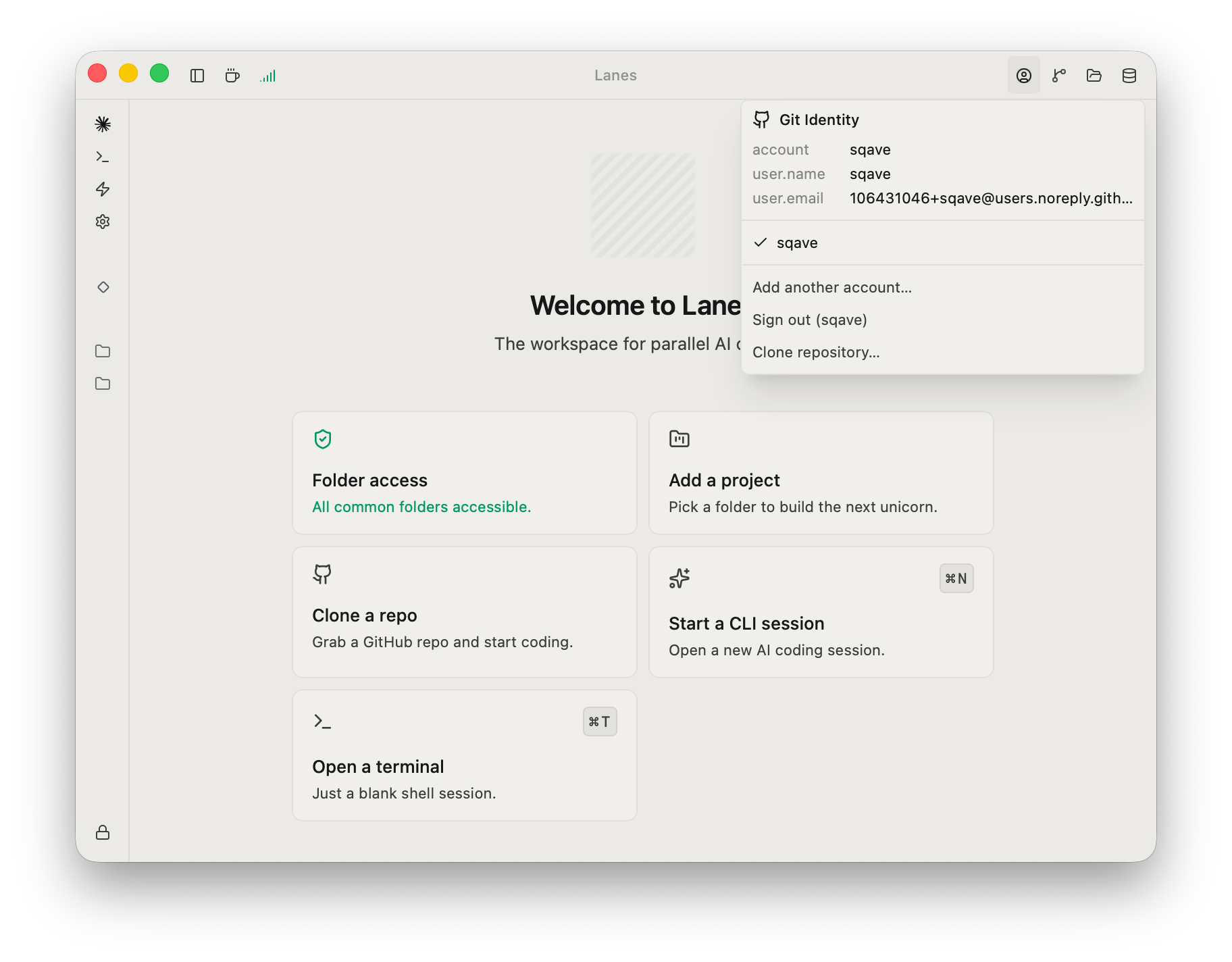Click the folder icon on Add a project card

tap(679, 439)
